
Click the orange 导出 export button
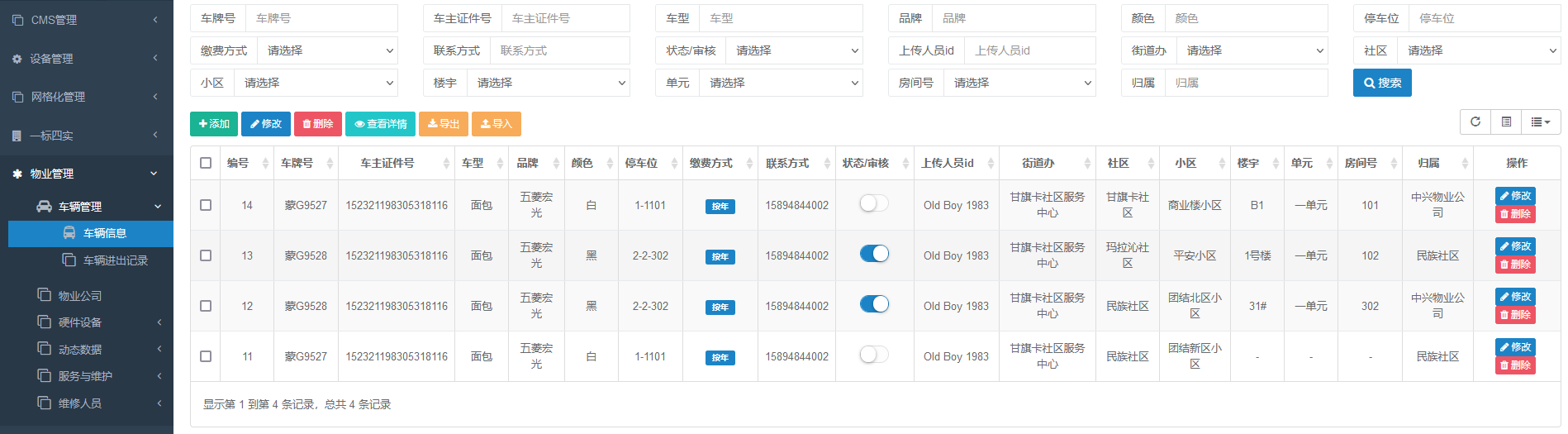(x=444, y=124)
